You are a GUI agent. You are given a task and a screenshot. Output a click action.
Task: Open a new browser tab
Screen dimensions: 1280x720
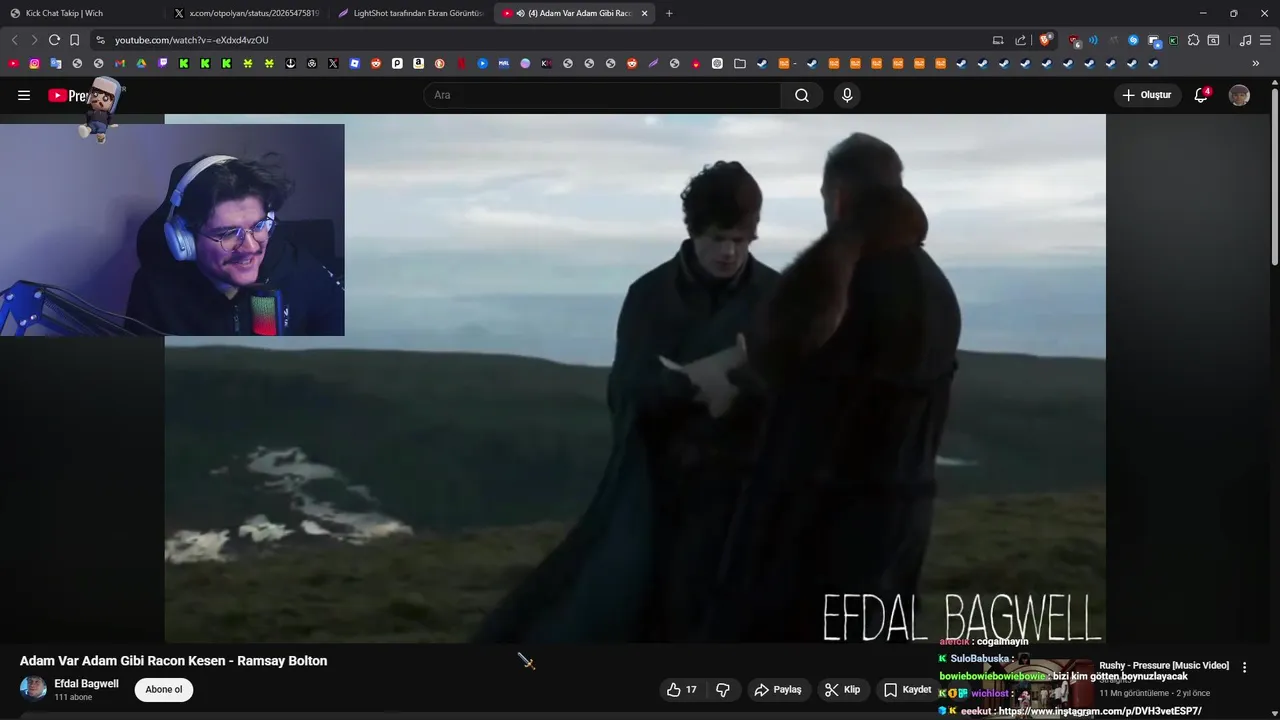(669, 13)
